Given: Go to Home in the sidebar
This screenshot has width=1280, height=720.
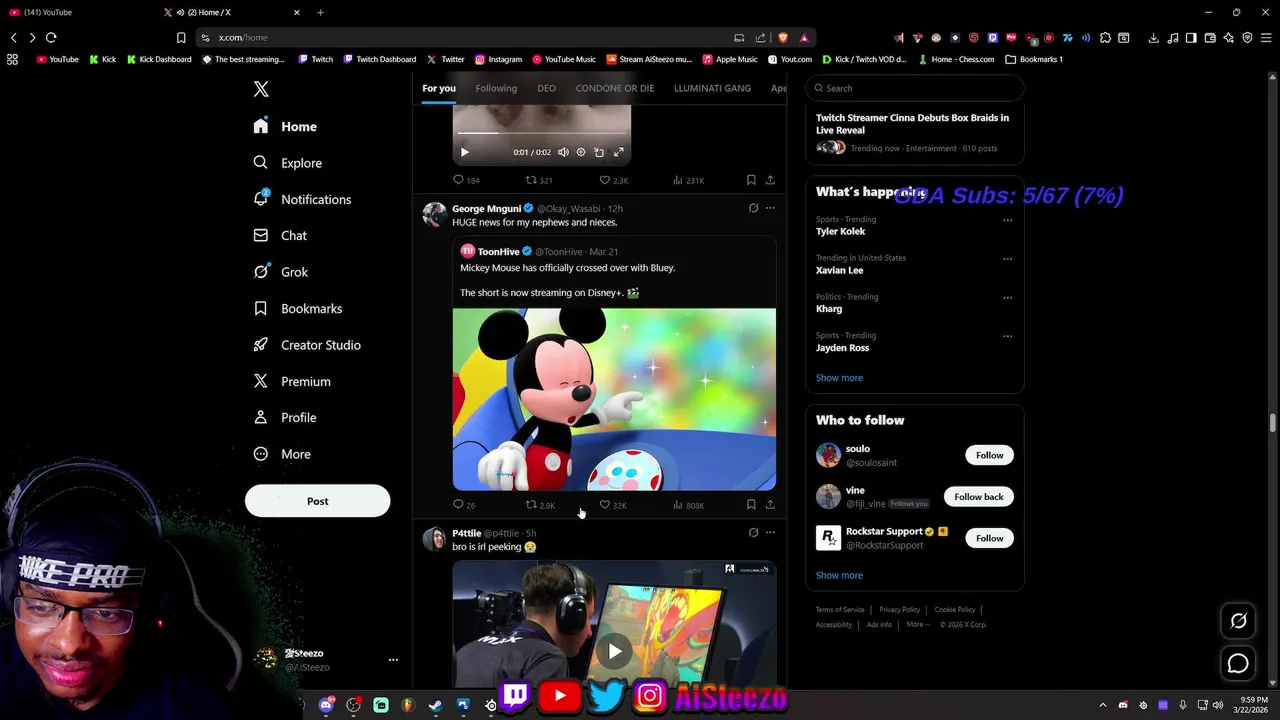Looking at the screenshot, I should click(285, 127).
